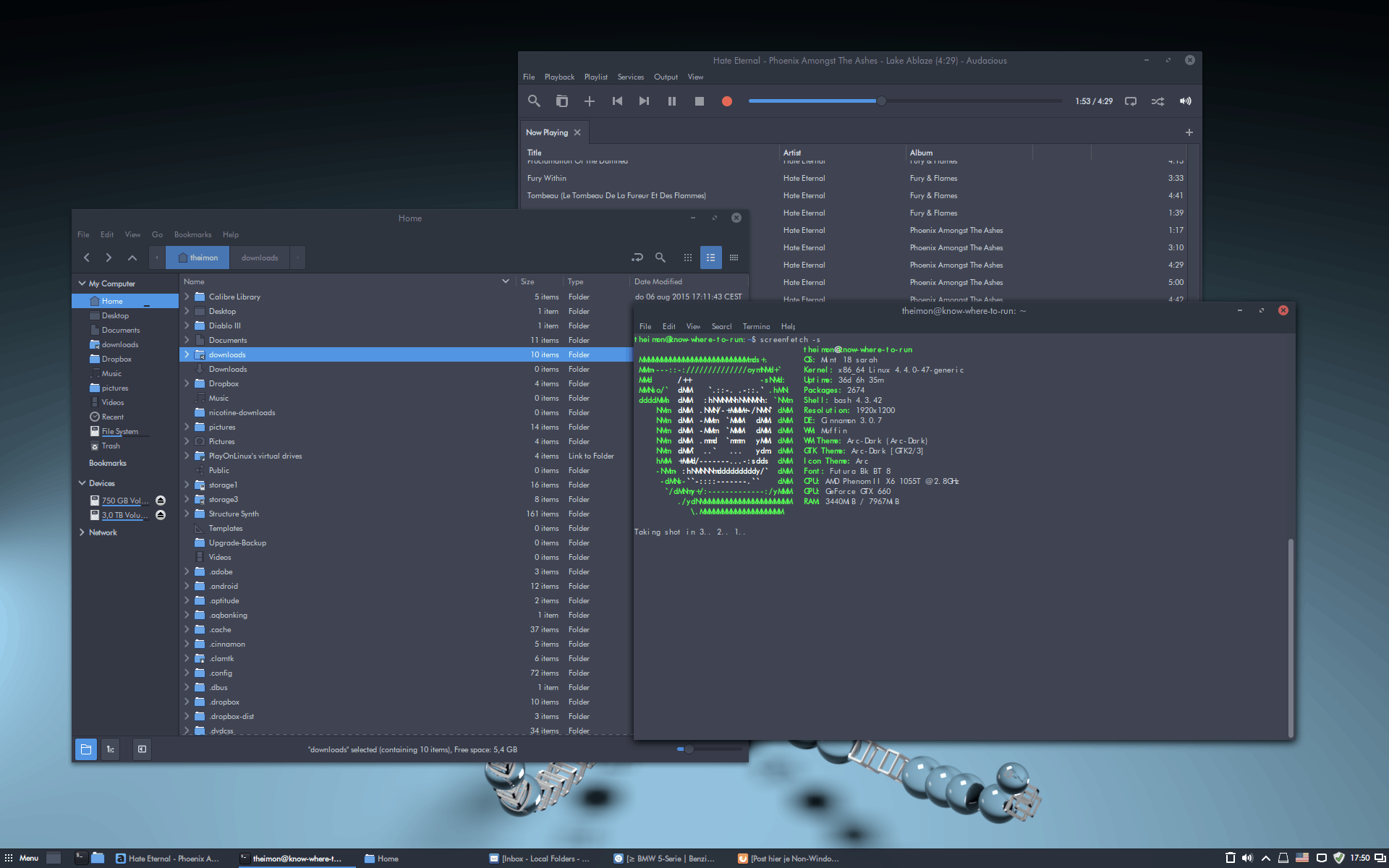This screenshot has height=868, width=1389.
Task: Click the red record stream button
Action: (x=726, y=101)
